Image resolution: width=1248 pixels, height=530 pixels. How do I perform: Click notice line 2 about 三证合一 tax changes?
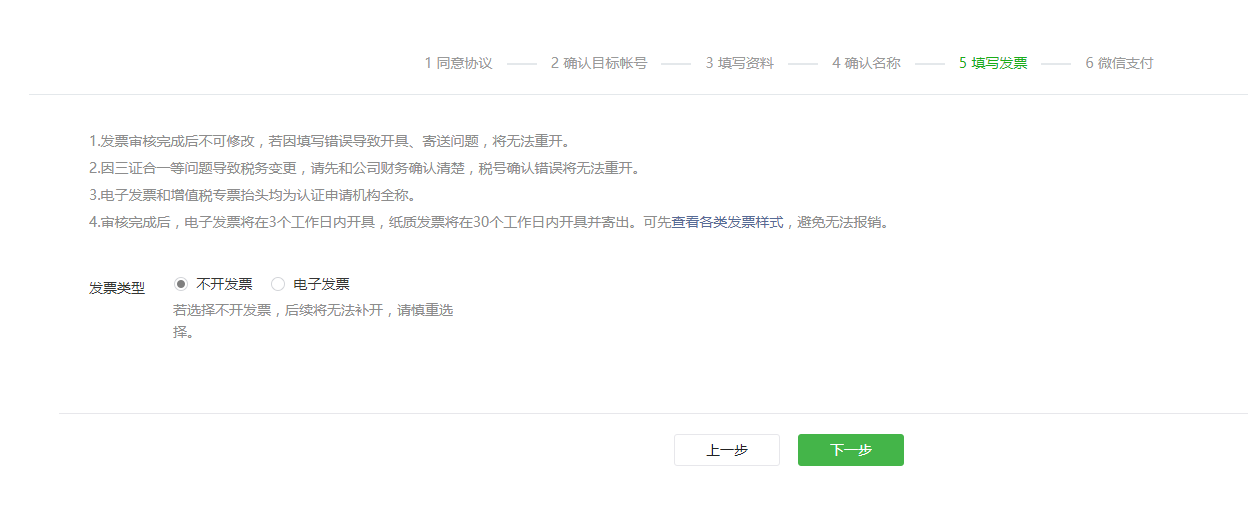pyautogui.click(x=364, y=168)
